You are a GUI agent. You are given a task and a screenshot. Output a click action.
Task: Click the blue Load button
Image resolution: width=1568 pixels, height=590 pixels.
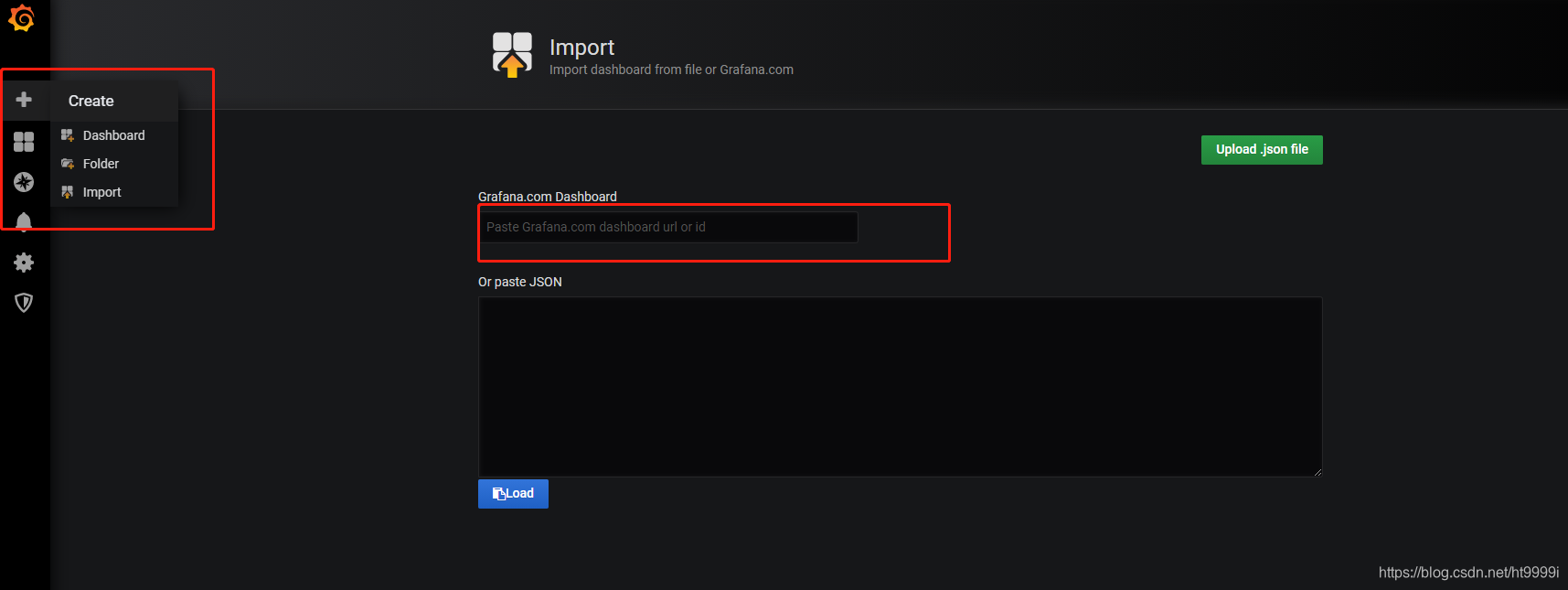513,494
